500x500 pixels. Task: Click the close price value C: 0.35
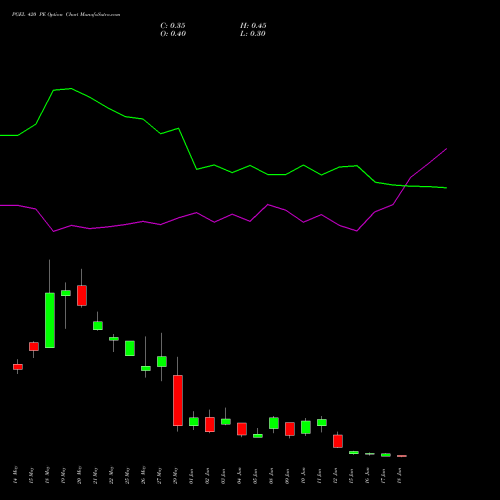click(173, 26)
